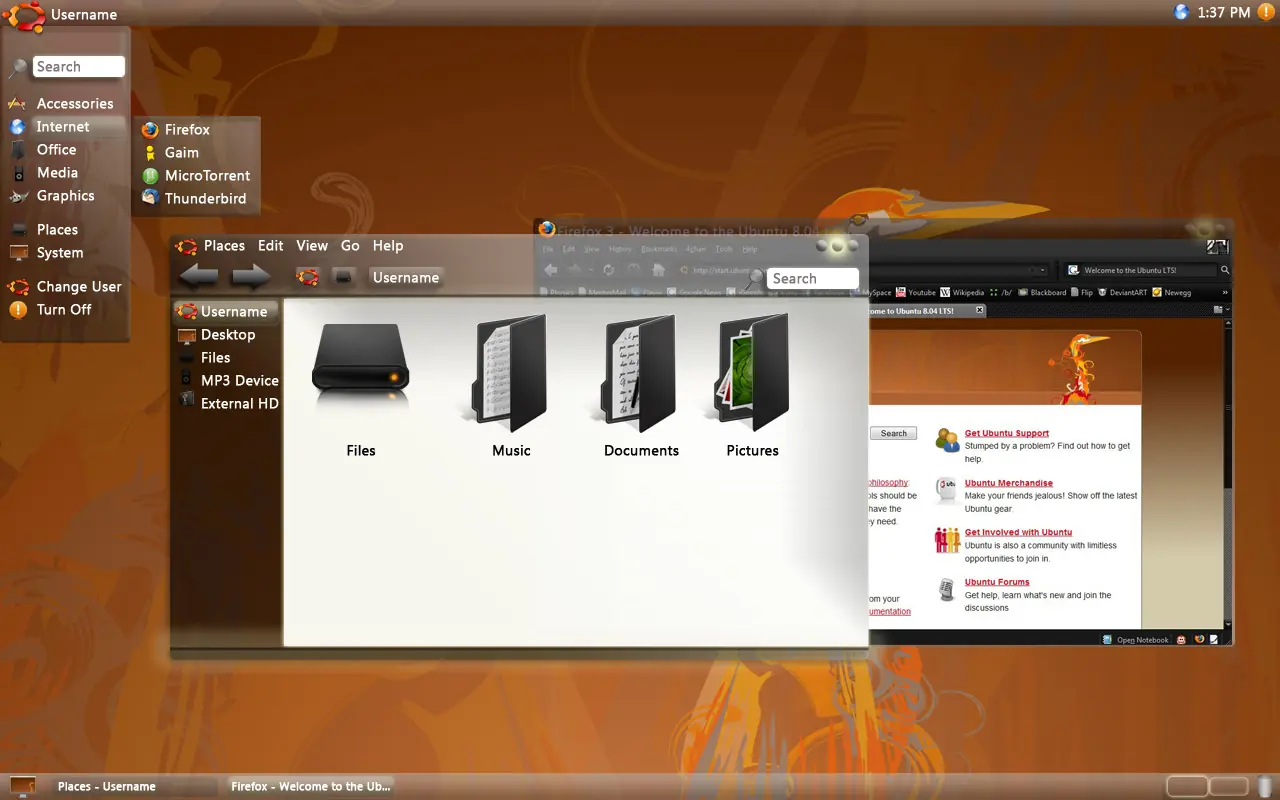Open the Bookmarks menu in Firefox

(659, 248)
